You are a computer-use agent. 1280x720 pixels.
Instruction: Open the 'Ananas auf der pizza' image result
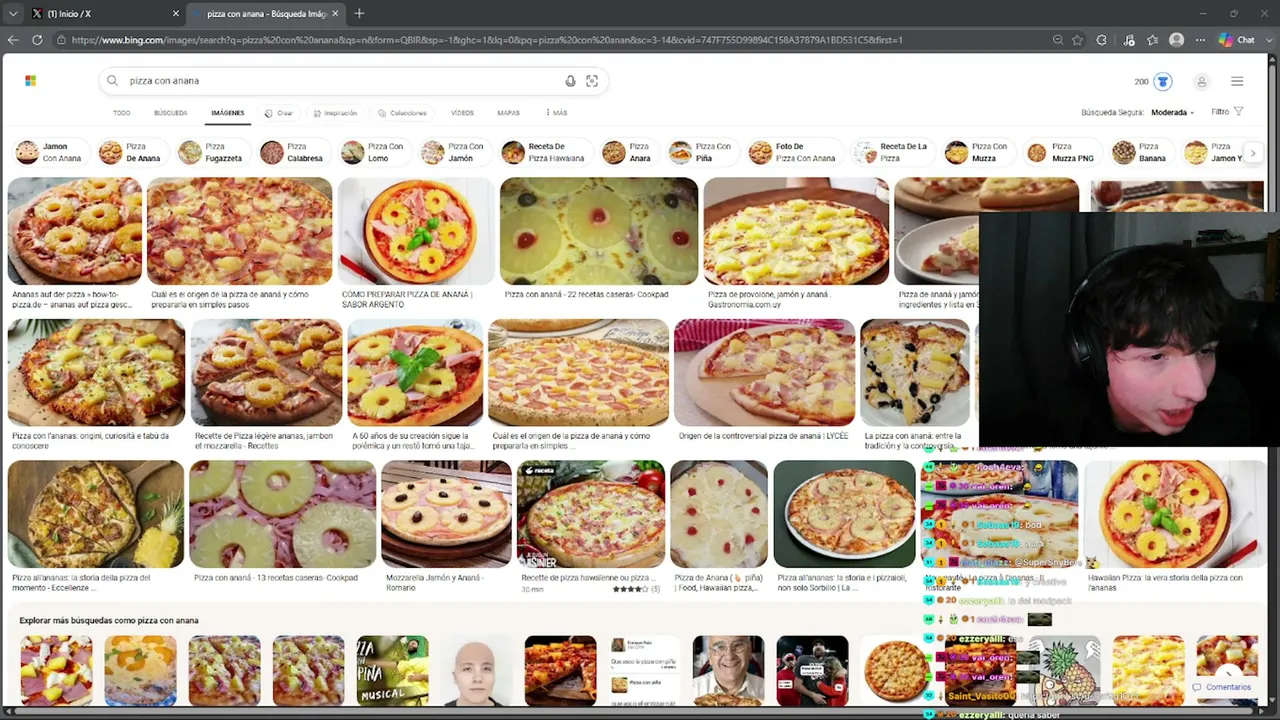pyautogui.click(x=75, y=231)
